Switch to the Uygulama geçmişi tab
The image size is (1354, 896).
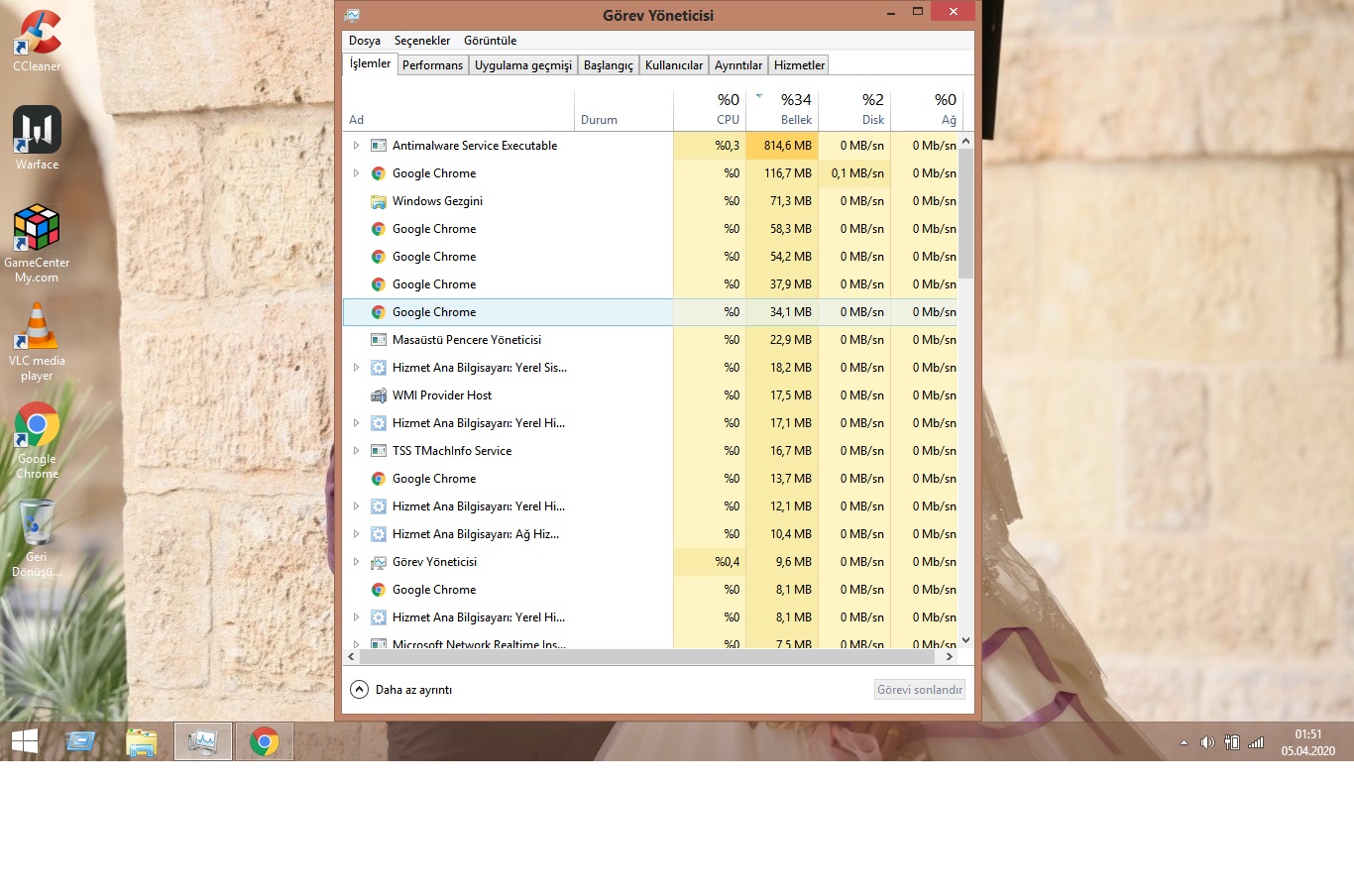pos(523,65)
